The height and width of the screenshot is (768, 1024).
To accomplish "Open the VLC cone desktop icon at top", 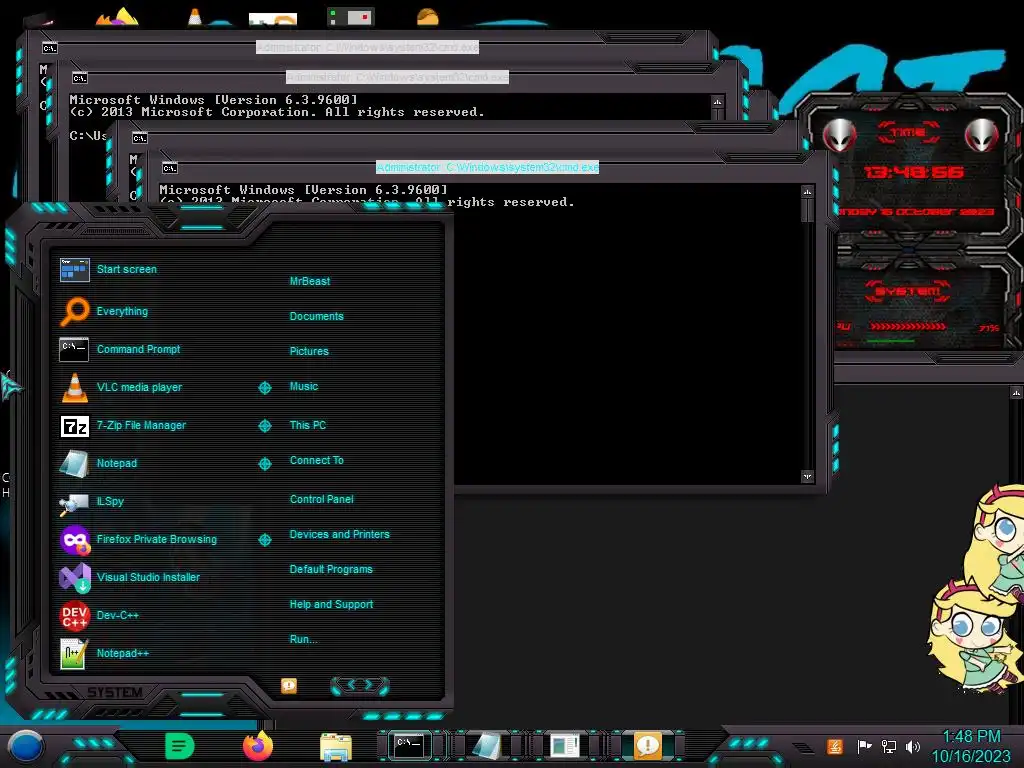I will point(195,16).
